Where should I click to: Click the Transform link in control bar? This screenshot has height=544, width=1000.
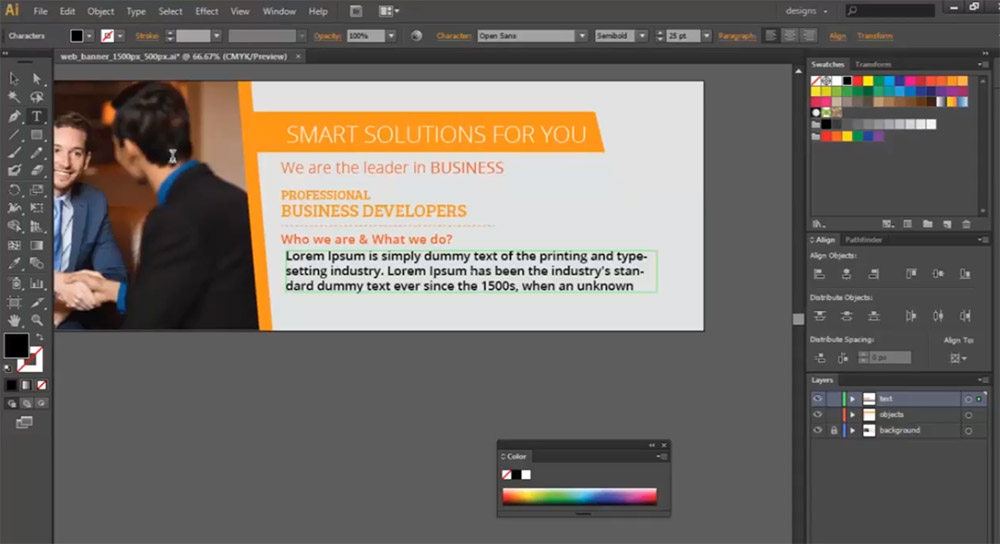[x=874, y=36]
